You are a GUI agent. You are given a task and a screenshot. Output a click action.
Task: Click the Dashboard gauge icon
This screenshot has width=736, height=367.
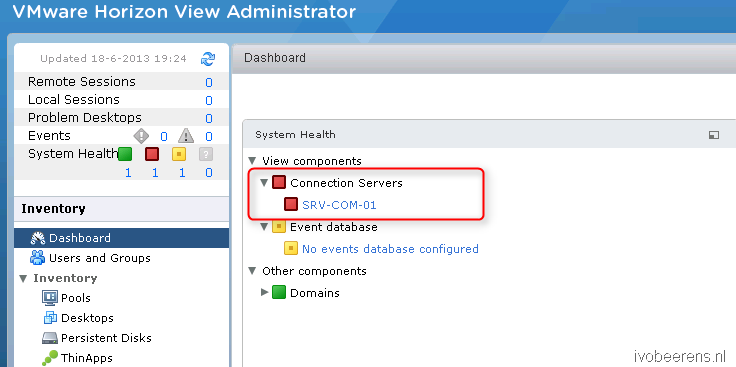(38, 238)
